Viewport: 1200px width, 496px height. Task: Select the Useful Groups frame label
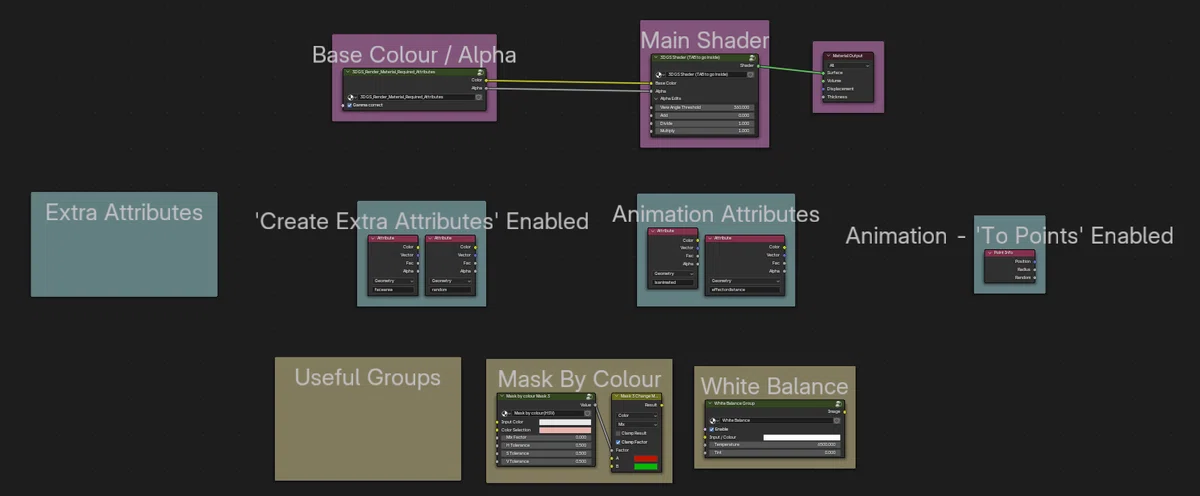point(367,377)
